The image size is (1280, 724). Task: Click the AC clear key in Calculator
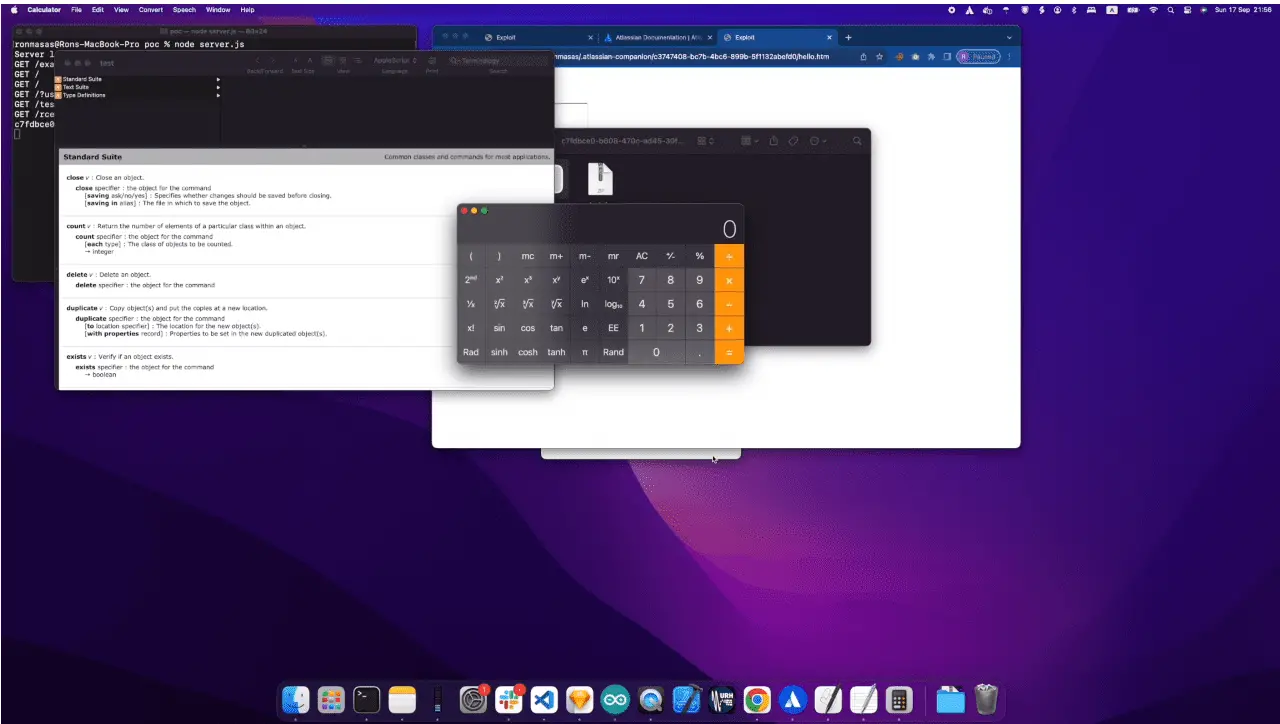[642, 256]
